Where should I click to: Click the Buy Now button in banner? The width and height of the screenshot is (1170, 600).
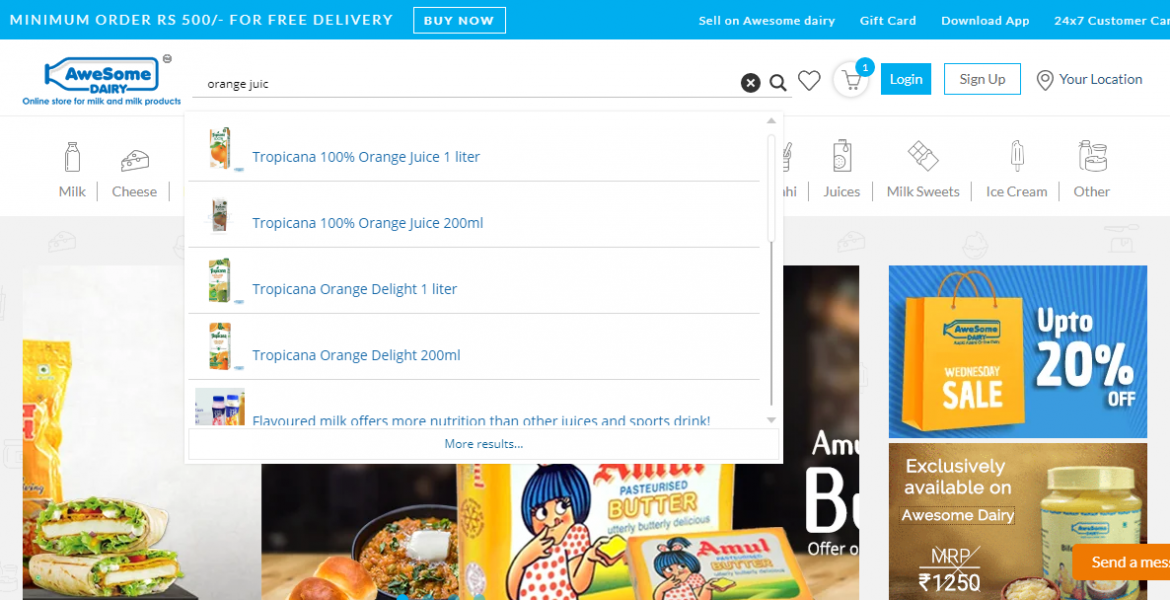click(459, 20)
